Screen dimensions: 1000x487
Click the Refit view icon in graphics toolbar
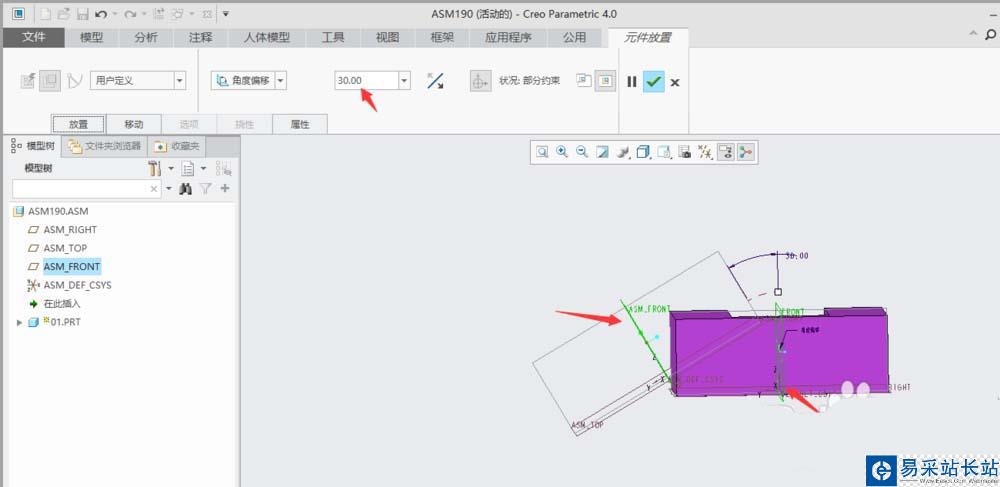click(x=542, y=152)
